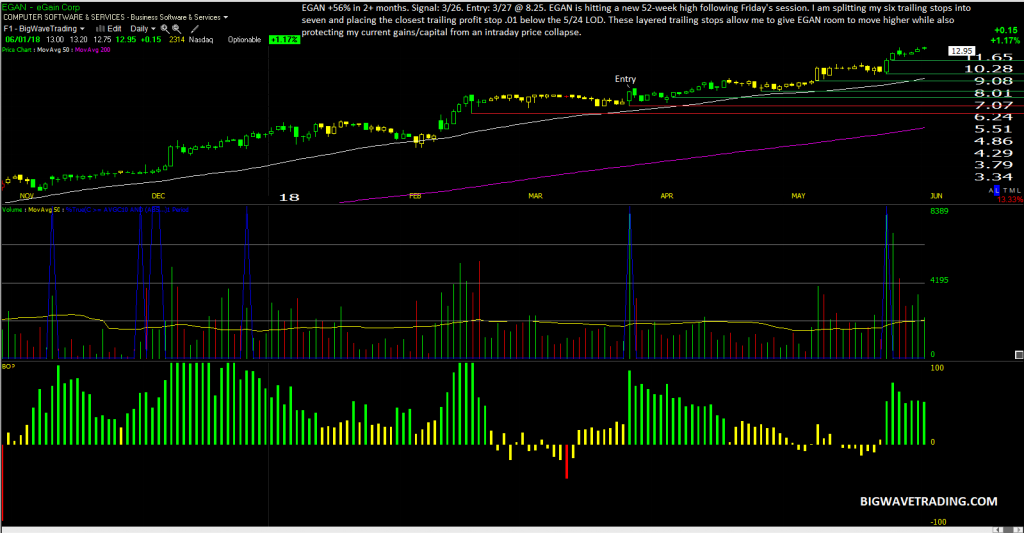Click the DEC month label on time axis
The width and height of the screenshot is (1024, 533).
[x=158, y=196]
